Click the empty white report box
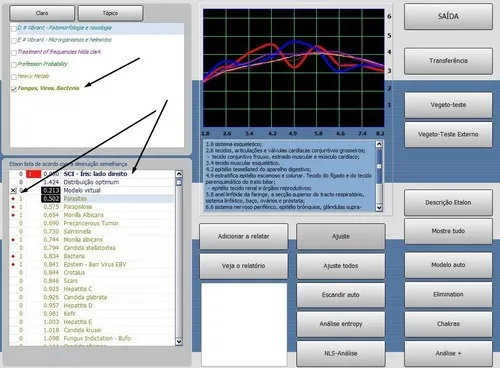 [244, 325]
